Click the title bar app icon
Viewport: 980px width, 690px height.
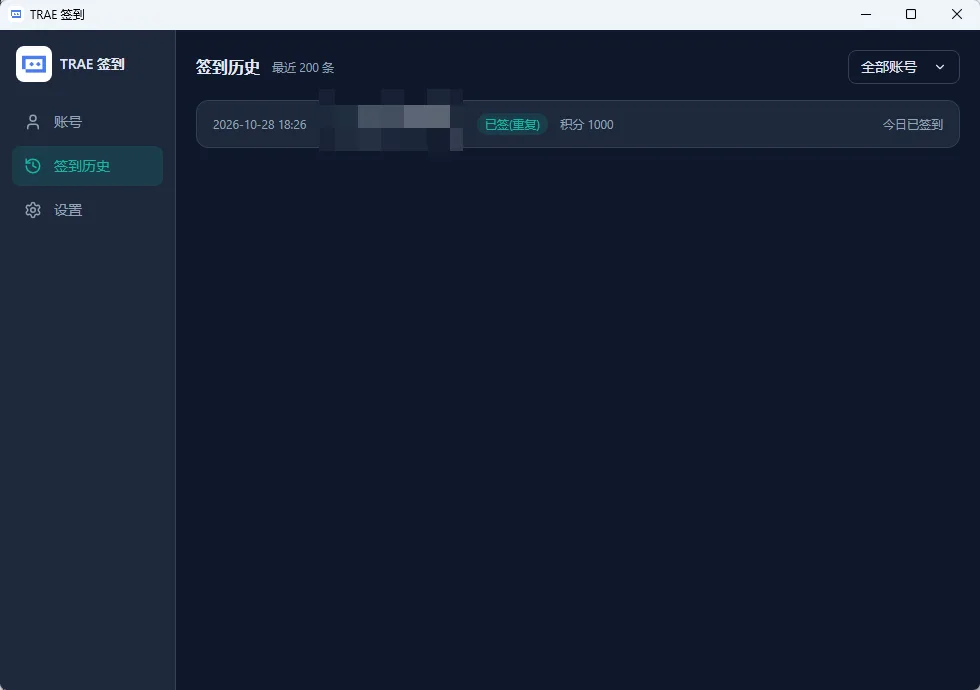click(16, 14)
